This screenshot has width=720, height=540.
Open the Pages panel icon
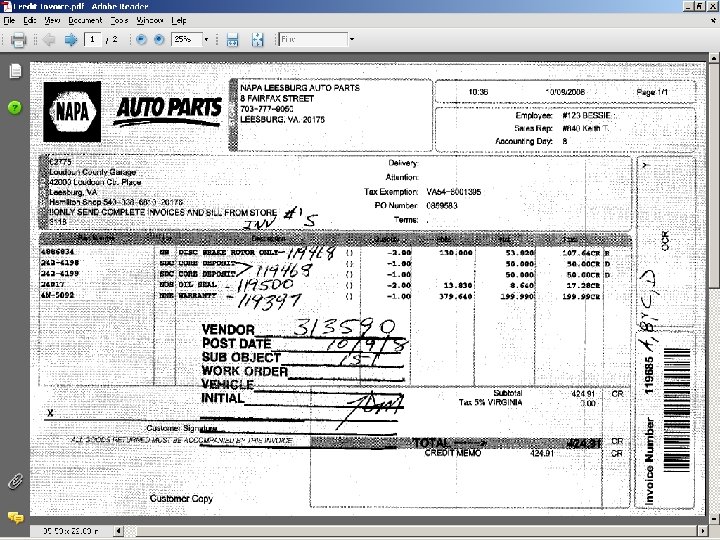tap(15, 71)
